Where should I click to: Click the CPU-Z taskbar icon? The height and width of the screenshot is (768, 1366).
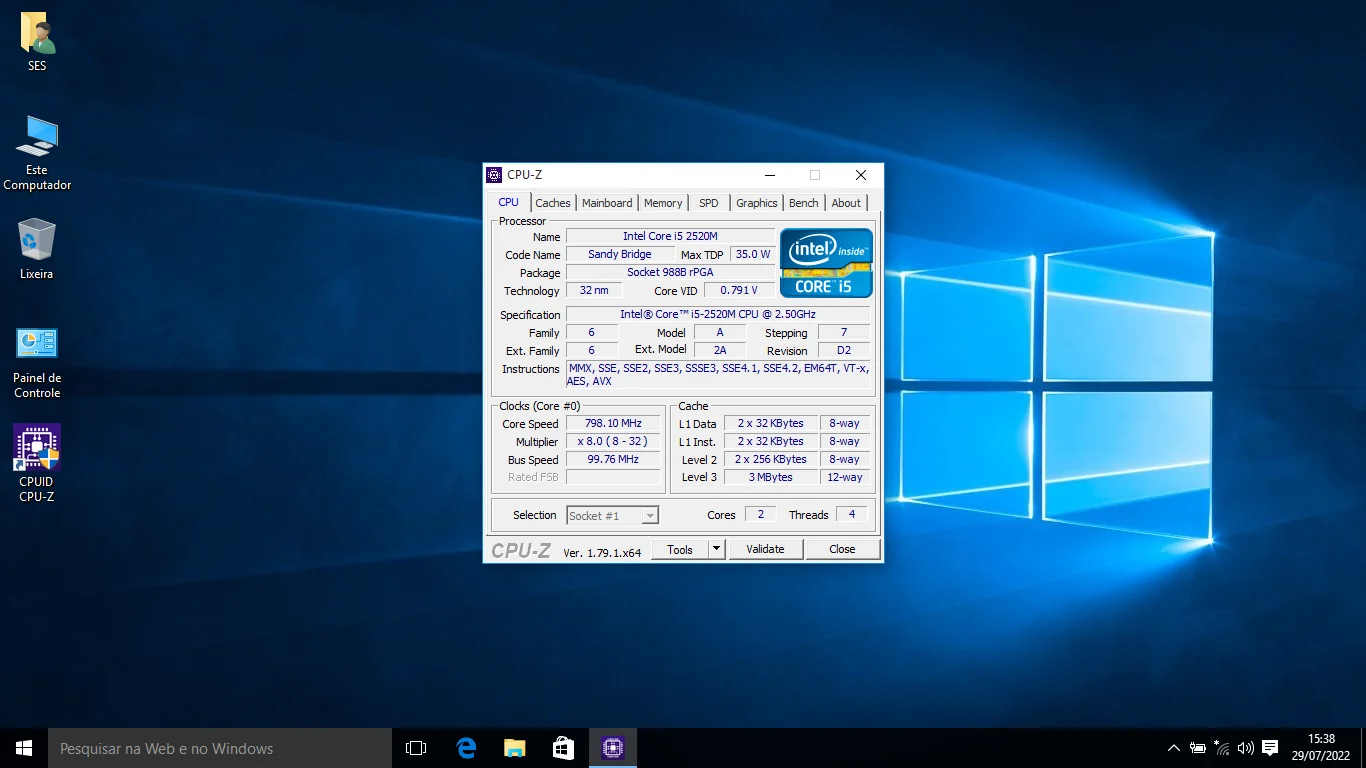coord(613,748)
